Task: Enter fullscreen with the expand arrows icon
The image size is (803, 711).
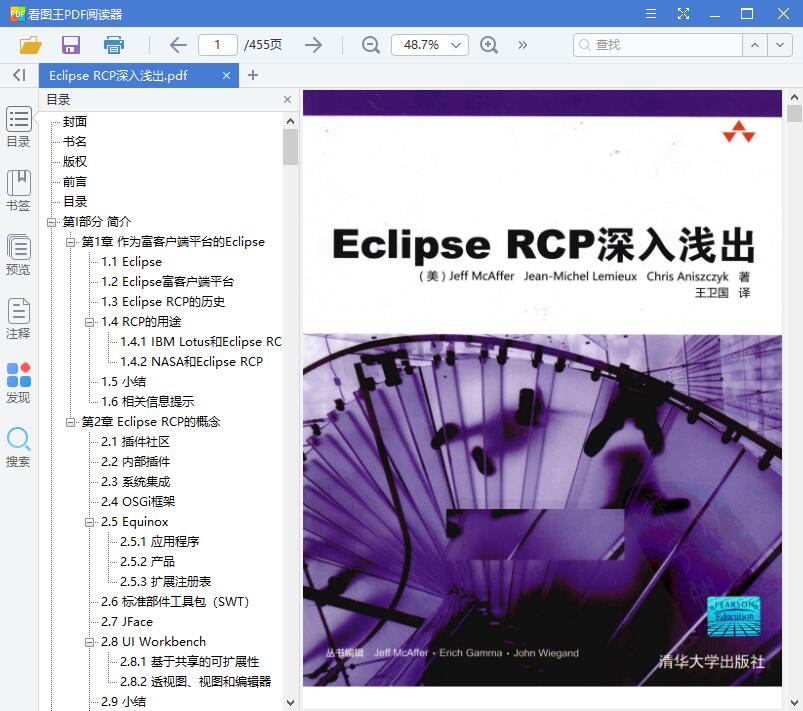Action: [x=683, y=14]
